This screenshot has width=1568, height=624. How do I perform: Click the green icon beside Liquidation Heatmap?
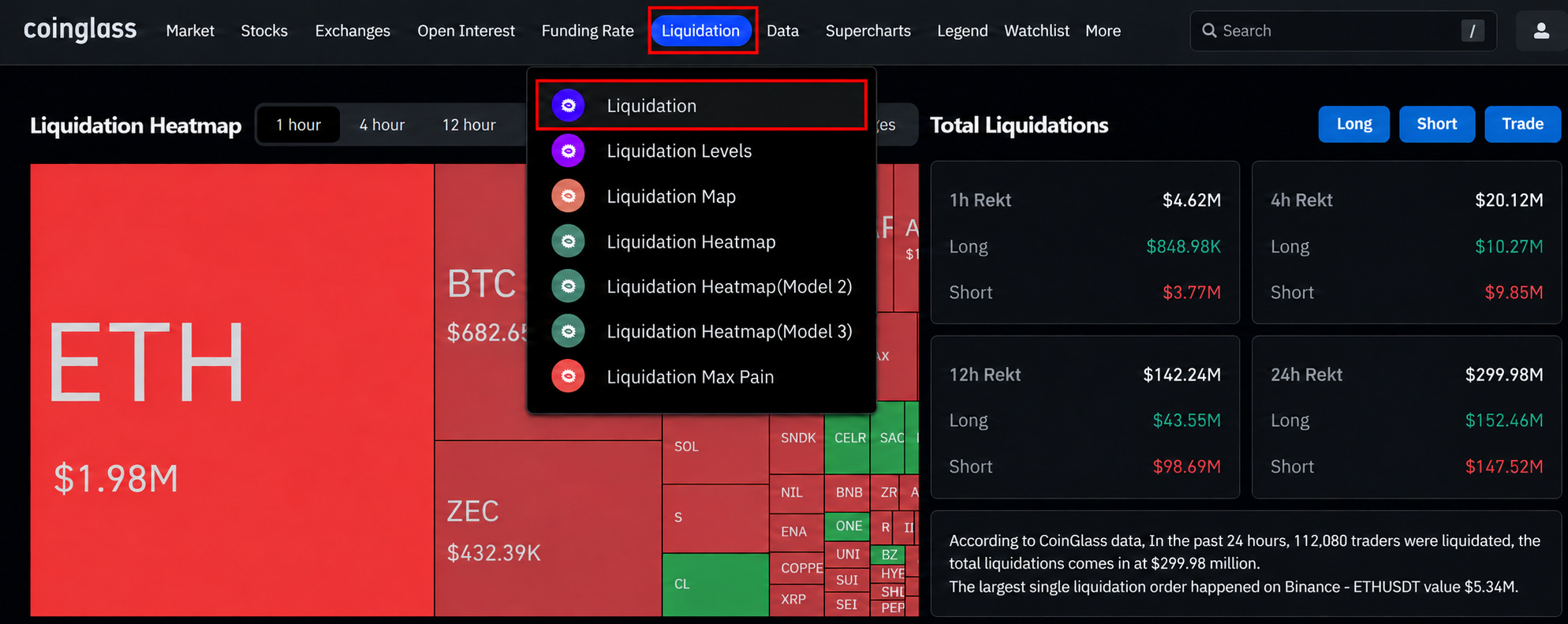click(568, 241)
